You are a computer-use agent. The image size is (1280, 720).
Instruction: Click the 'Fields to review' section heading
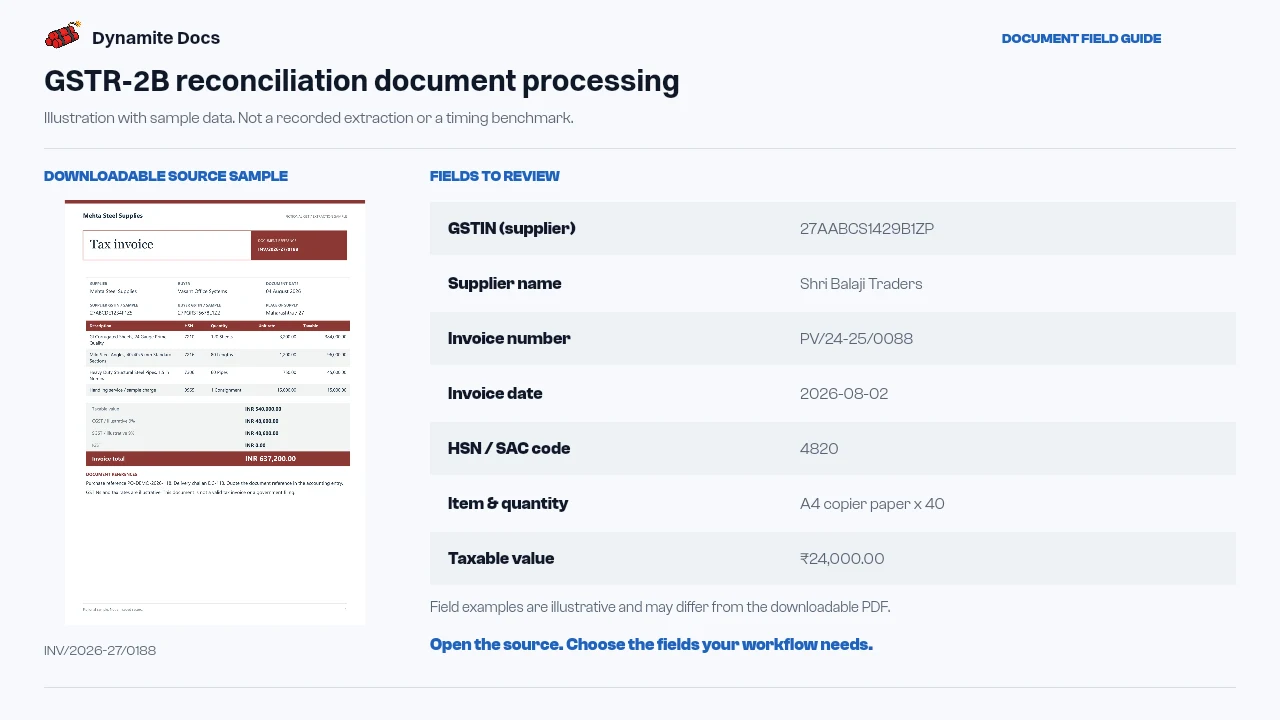pyautogui.click(x=495, y=176)
